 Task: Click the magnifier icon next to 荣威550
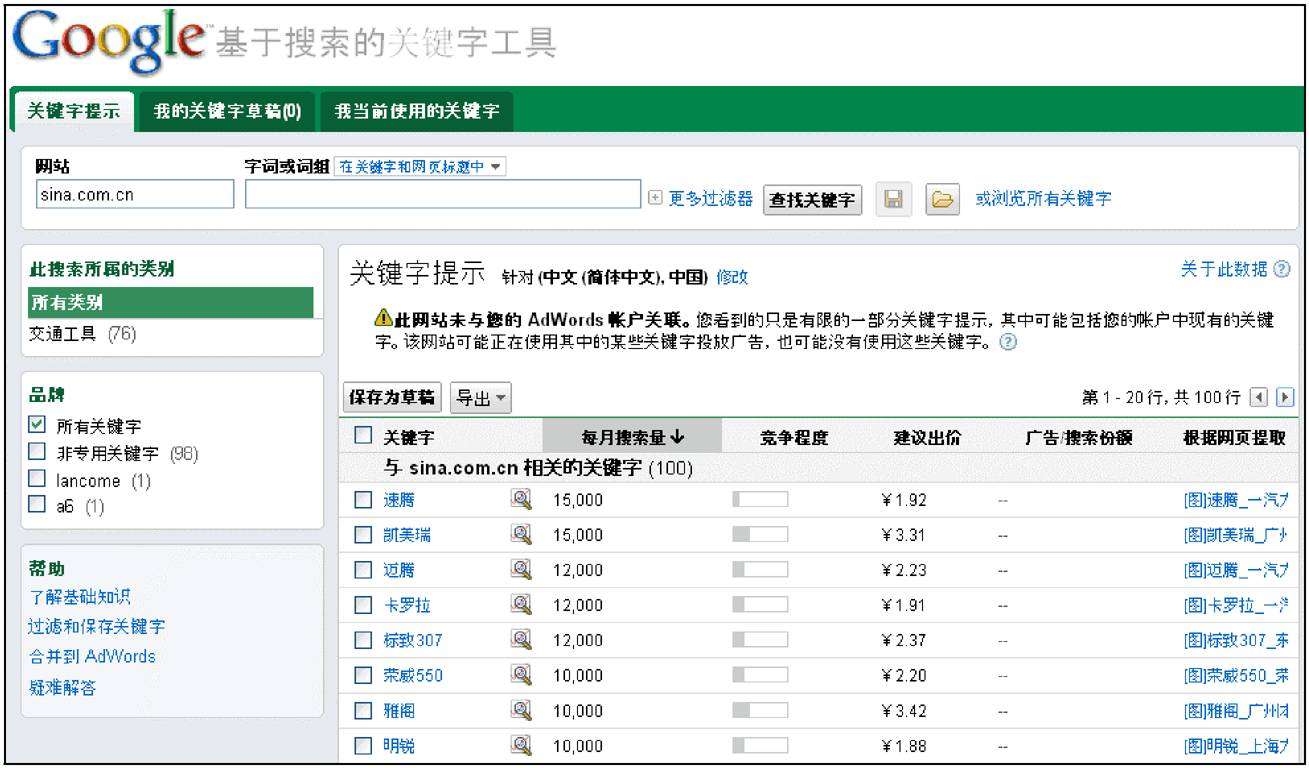pyautogui.click(x=521, y=675)
